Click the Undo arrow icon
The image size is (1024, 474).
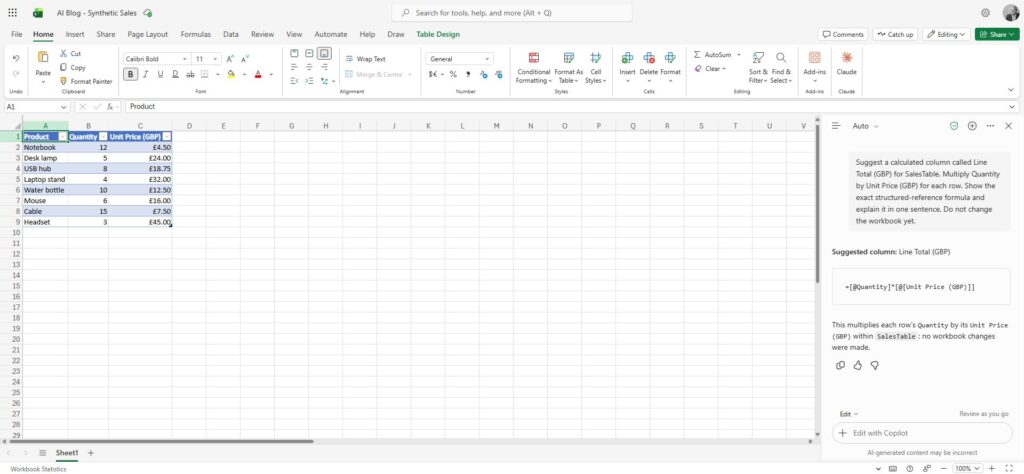coord(16,59)
